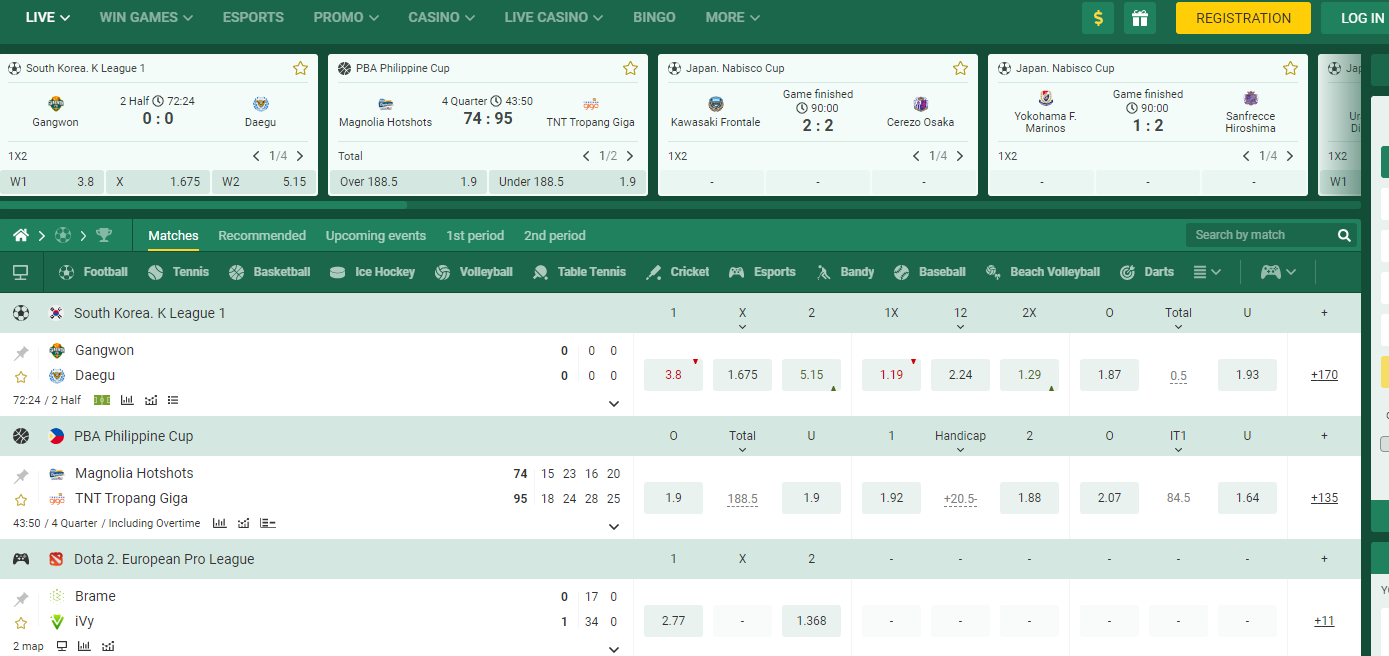The height and width of the screenshot is (656, 1389).
Task: Filter live matches by Beach Volleyball
Action: (1042, 272)
